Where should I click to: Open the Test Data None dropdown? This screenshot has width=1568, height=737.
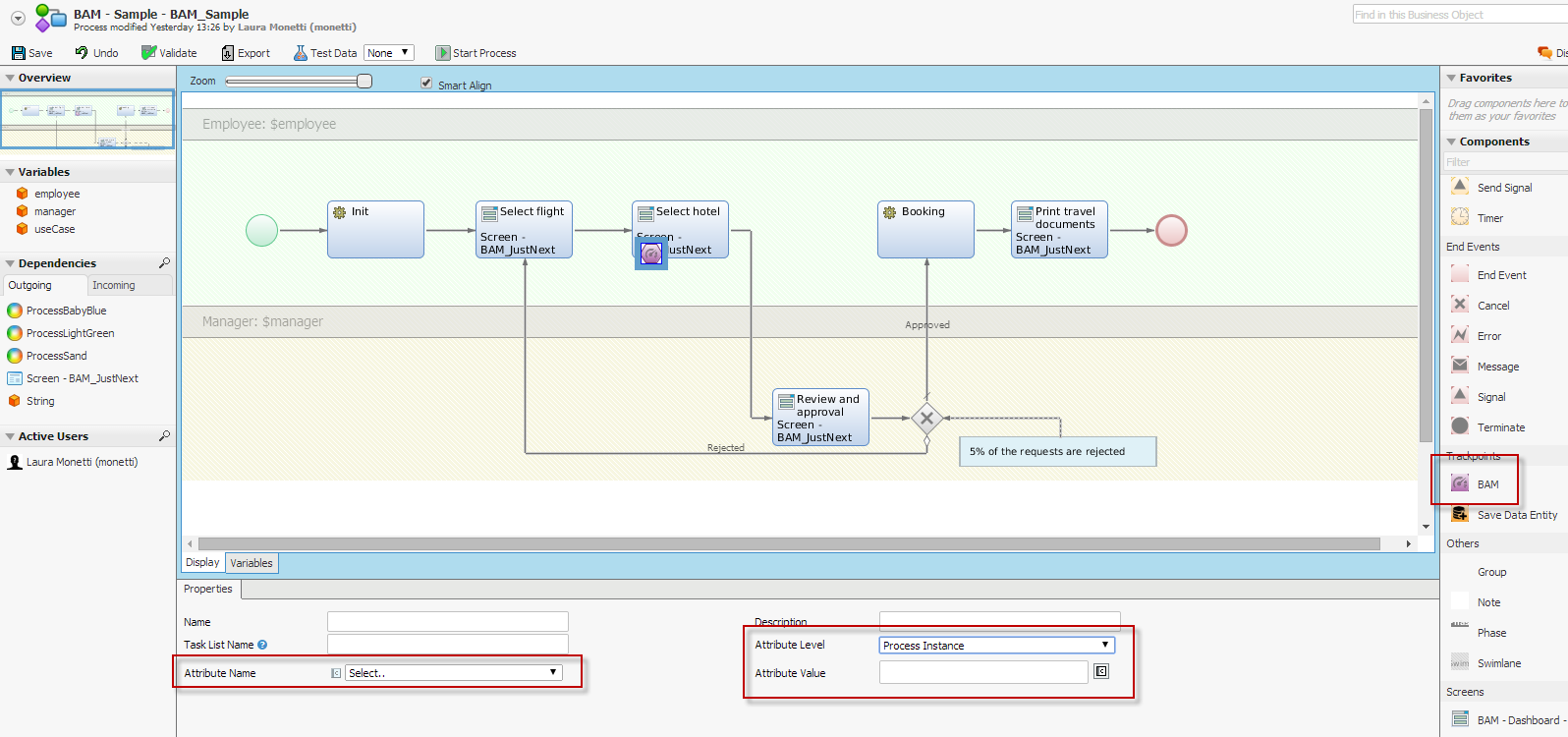[x=389, y=53]
